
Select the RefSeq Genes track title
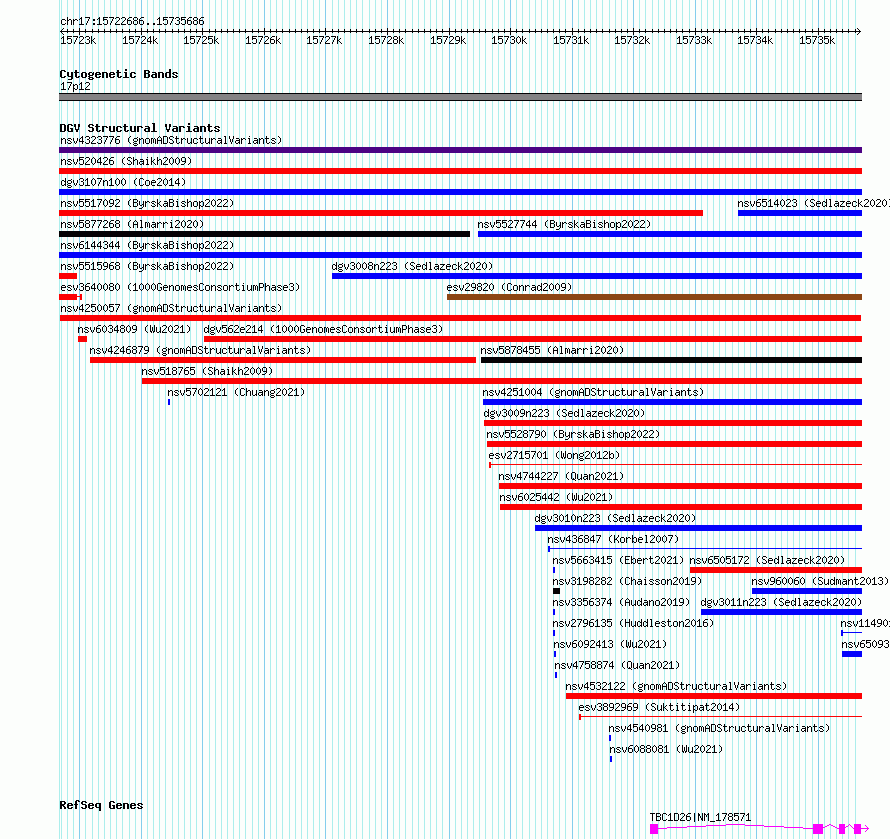[101, 806]
